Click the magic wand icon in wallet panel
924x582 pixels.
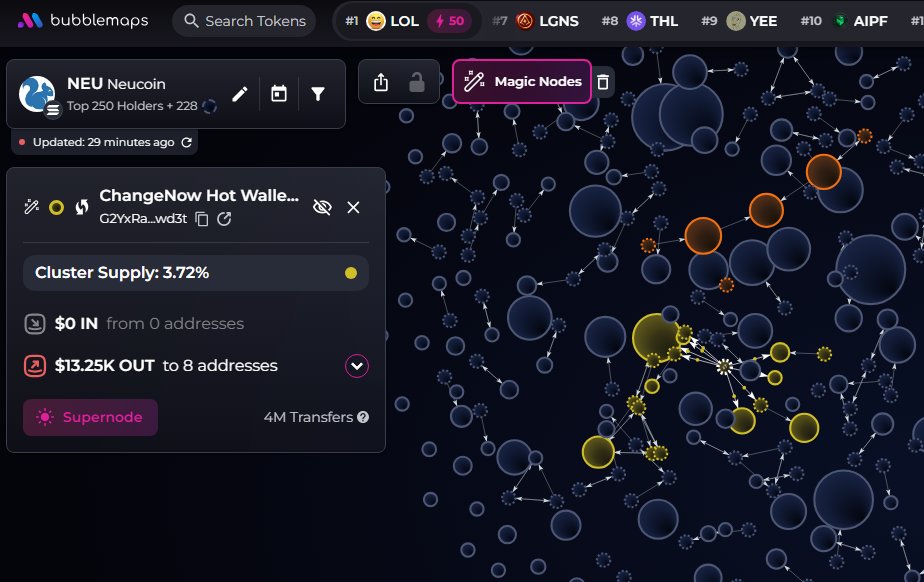31,207
